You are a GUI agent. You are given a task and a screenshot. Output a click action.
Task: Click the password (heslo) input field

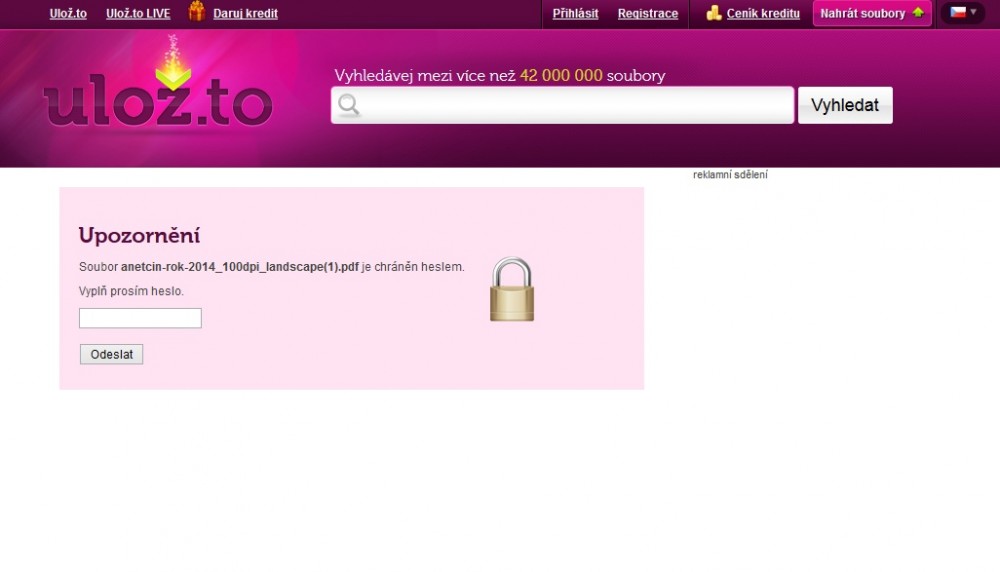[x=140, y=318]
